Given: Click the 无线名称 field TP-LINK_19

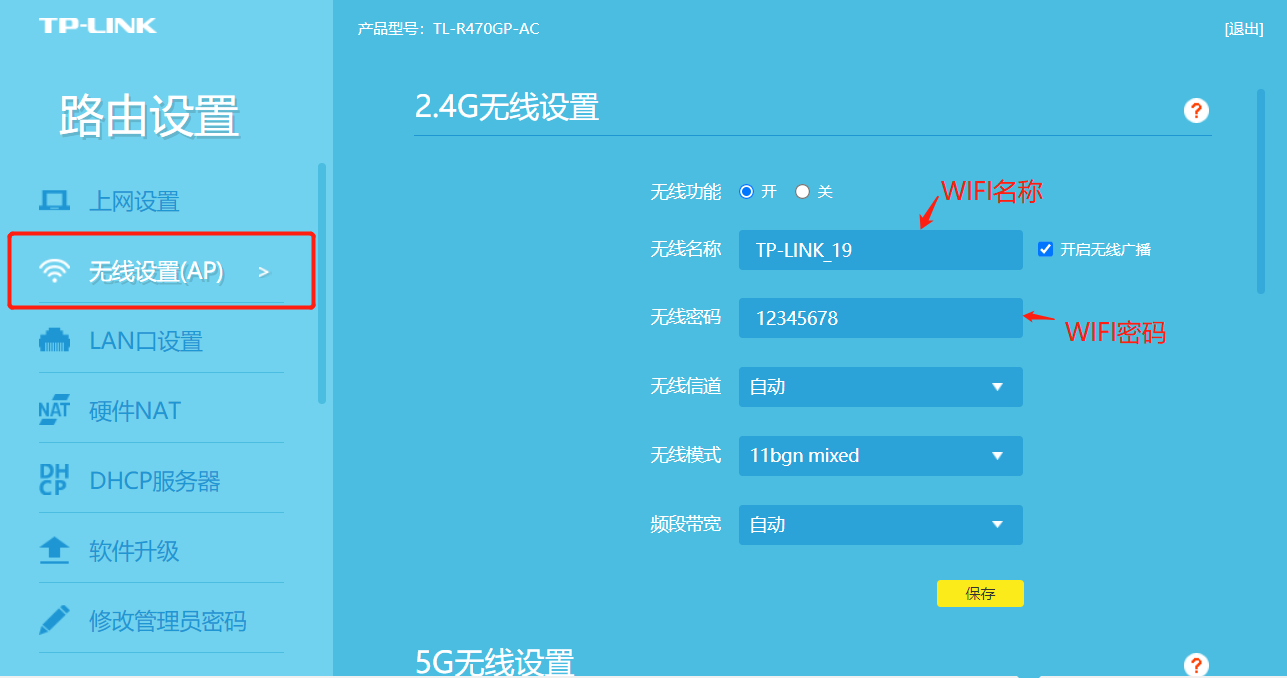Looking at the screenshot, I should [881, 250].
